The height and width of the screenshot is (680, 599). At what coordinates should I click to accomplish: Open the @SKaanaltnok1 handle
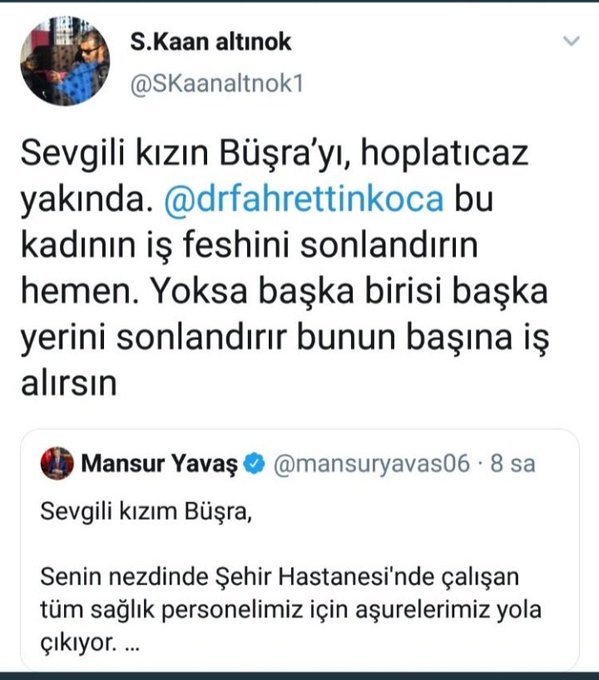[x=217, y=83]
